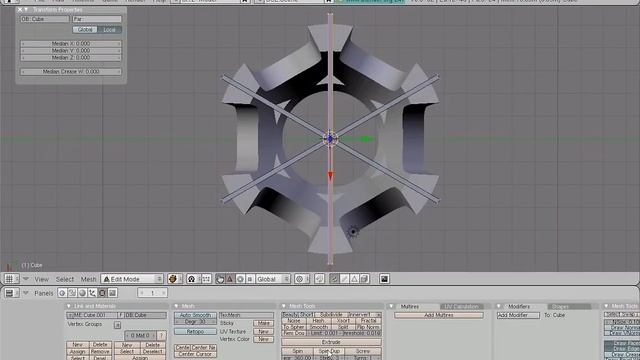Viewport: 640px width, 360px height.
Task: Toggle occlude background geometry cube icon
Action: [364, 279]
